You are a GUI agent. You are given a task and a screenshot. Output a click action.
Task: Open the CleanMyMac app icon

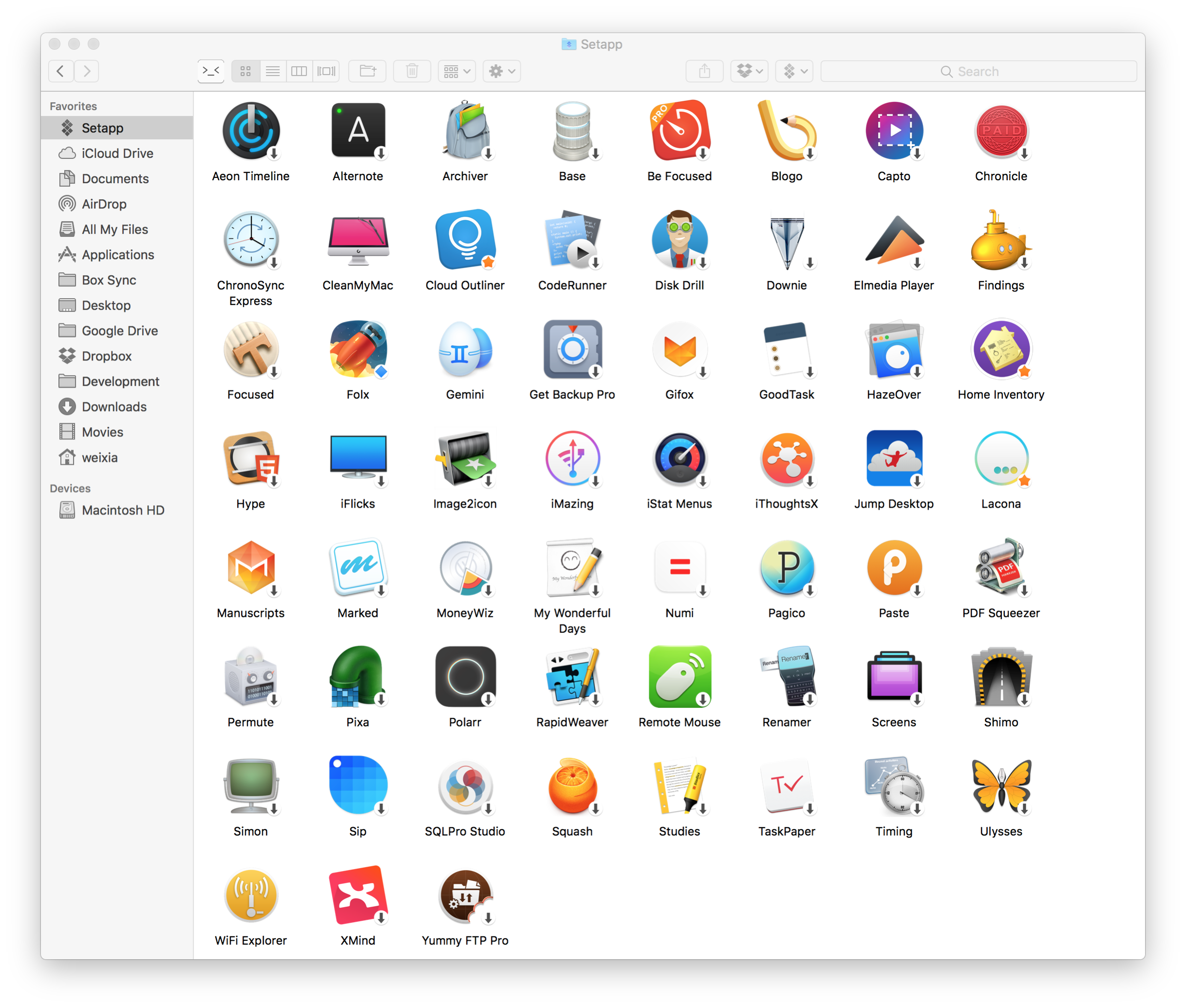(358, 240)
